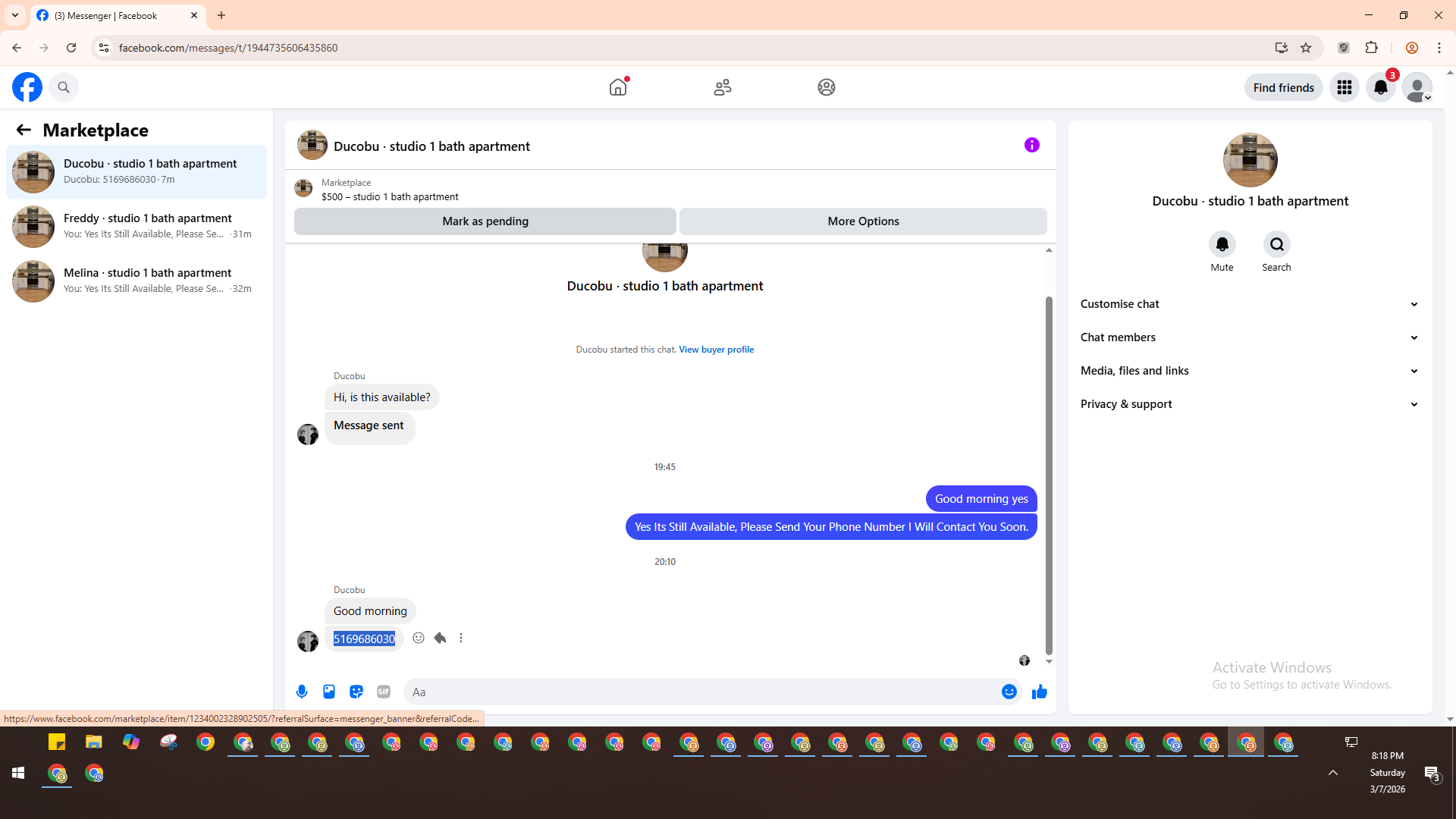Click the 'Yes Its Still Available' message bubble

point(831,527)
